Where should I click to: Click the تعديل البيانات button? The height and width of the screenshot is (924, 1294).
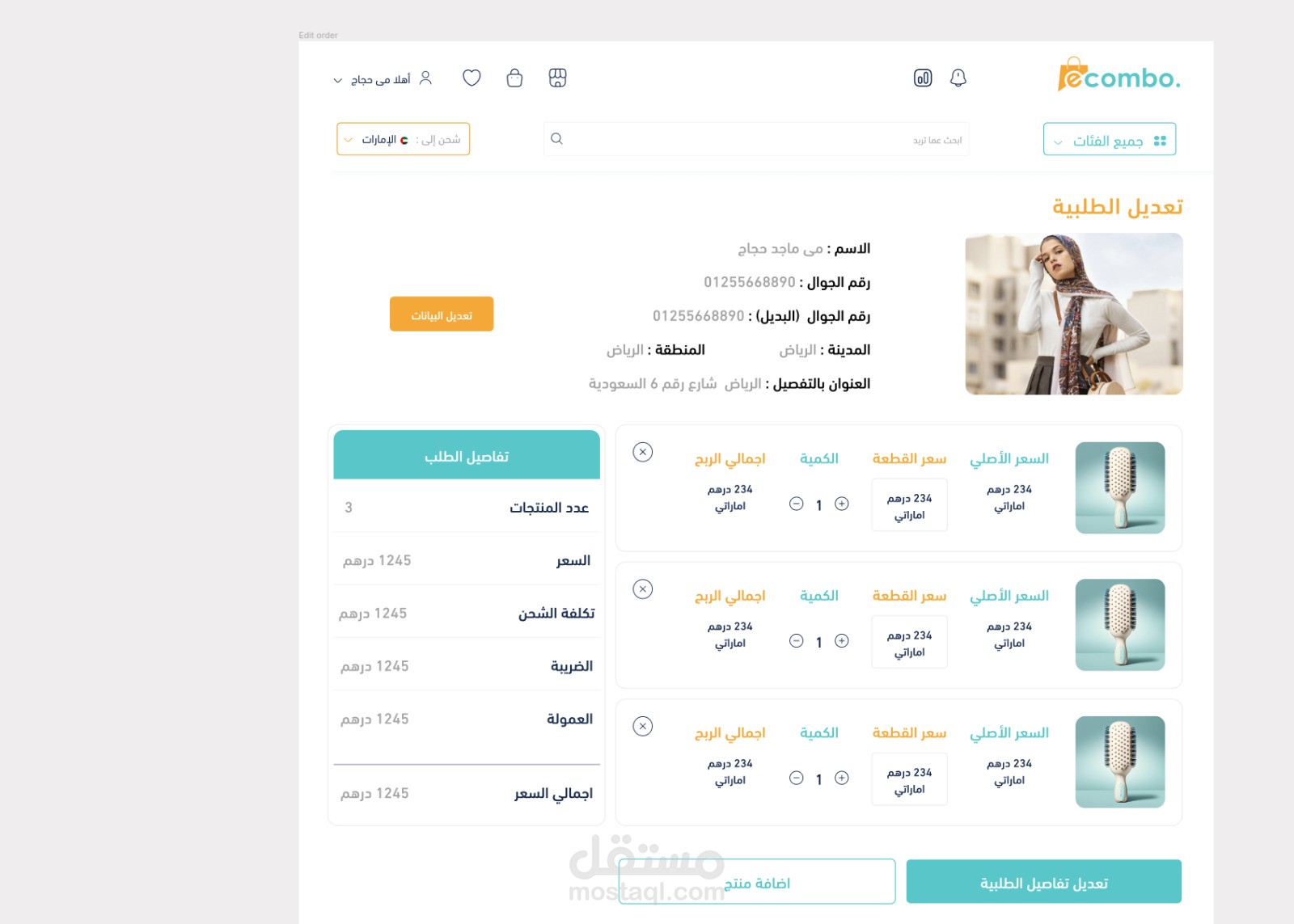click(x=442, y=314)
